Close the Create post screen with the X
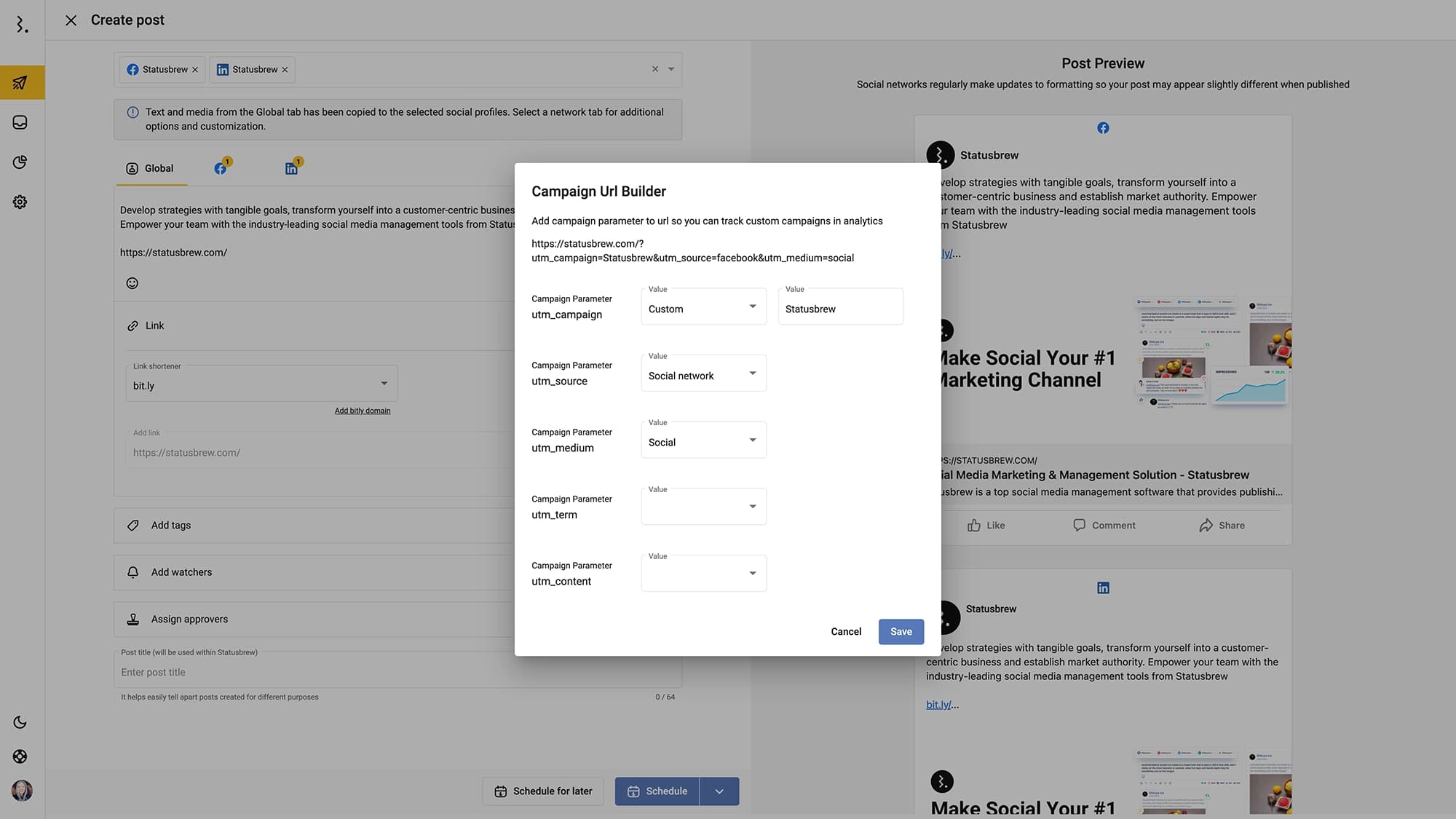The height and width of the screenshot is (819, 1456). click(x=71, y=20)
